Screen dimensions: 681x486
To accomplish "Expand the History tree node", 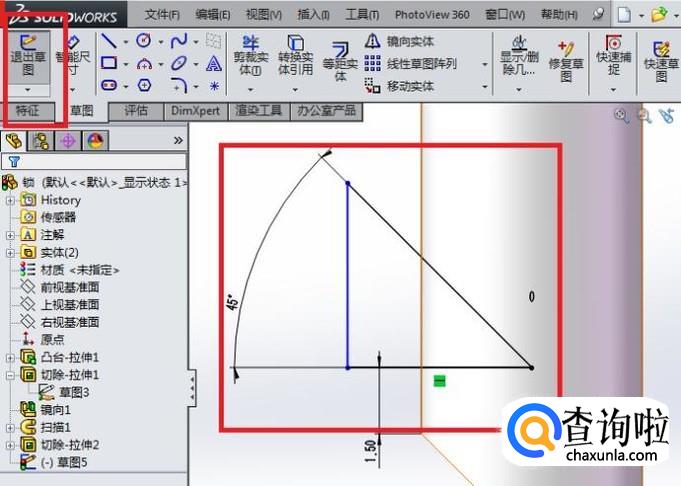I will [10, 200].
